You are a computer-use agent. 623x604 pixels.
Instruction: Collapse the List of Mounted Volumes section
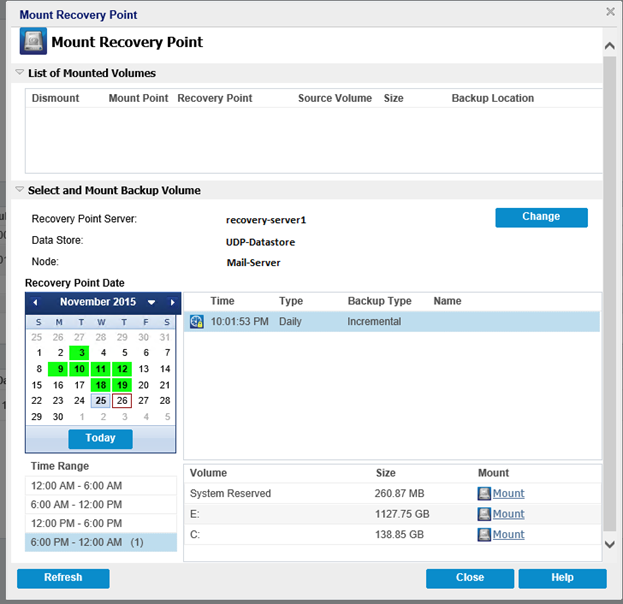(19, 72)
